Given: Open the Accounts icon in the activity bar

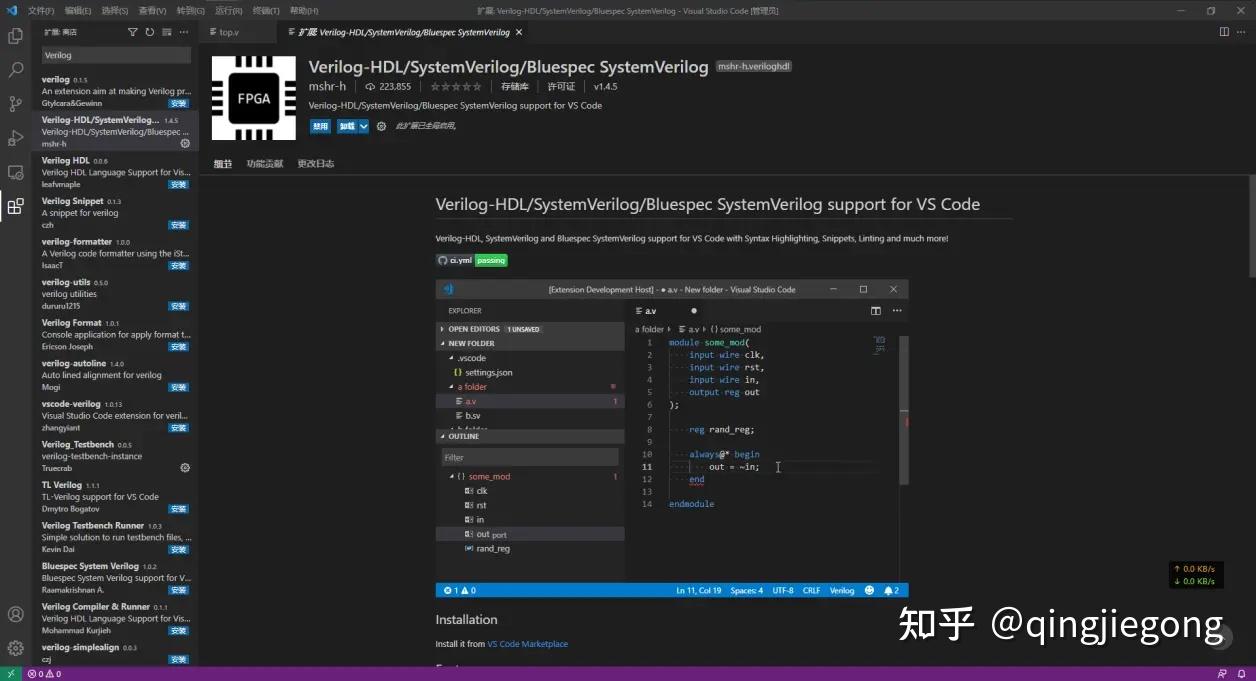Looking at the screenshot, I should [x=15, y=615].
